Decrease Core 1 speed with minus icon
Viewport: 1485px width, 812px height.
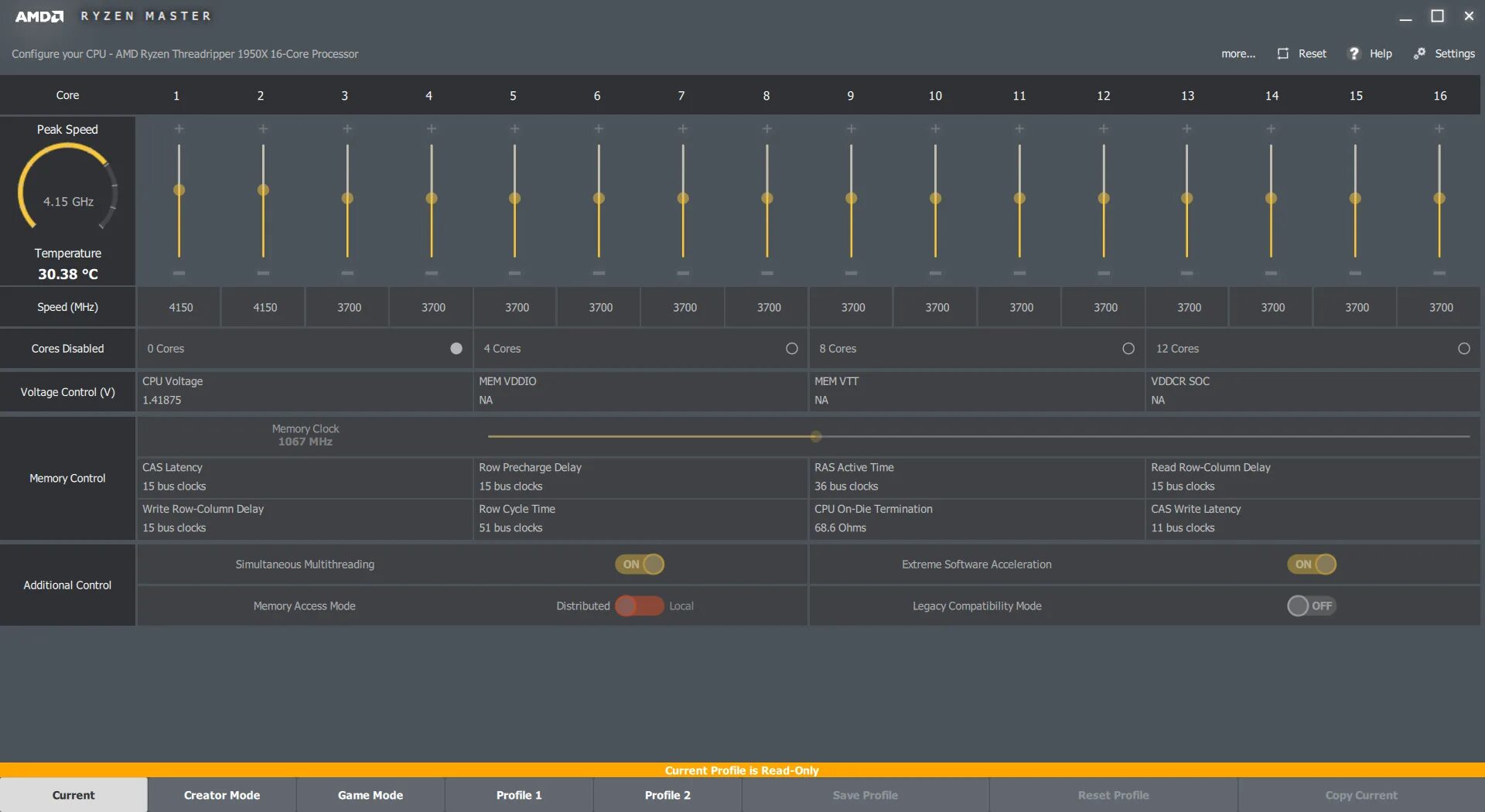point(179,273)
